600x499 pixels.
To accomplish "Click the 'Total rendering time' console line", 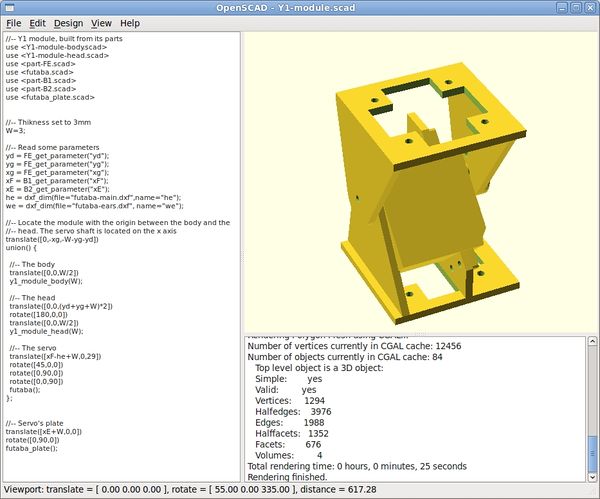I will pyautogui.click(x=356, y=465).
